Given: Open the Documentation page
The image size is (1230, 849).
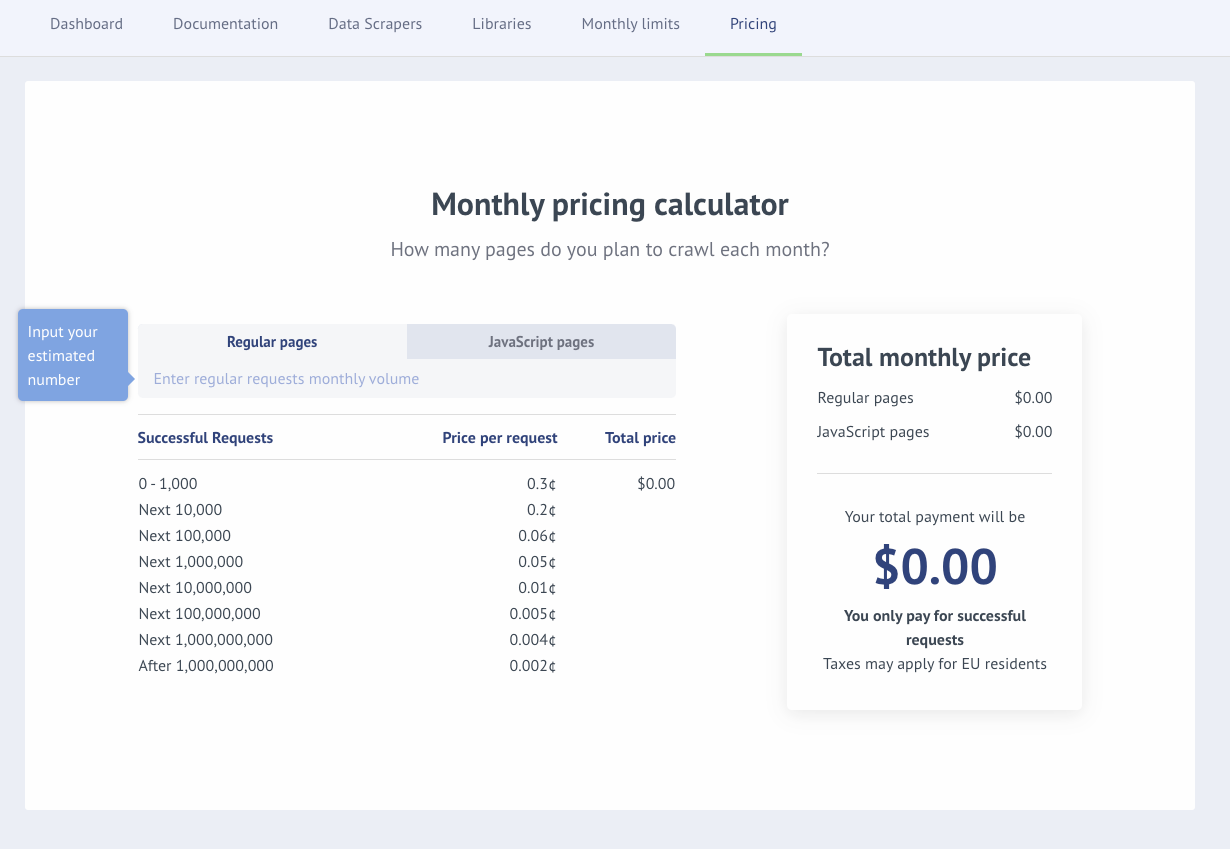Looking at the screenshot, I should tap(225, 24).
